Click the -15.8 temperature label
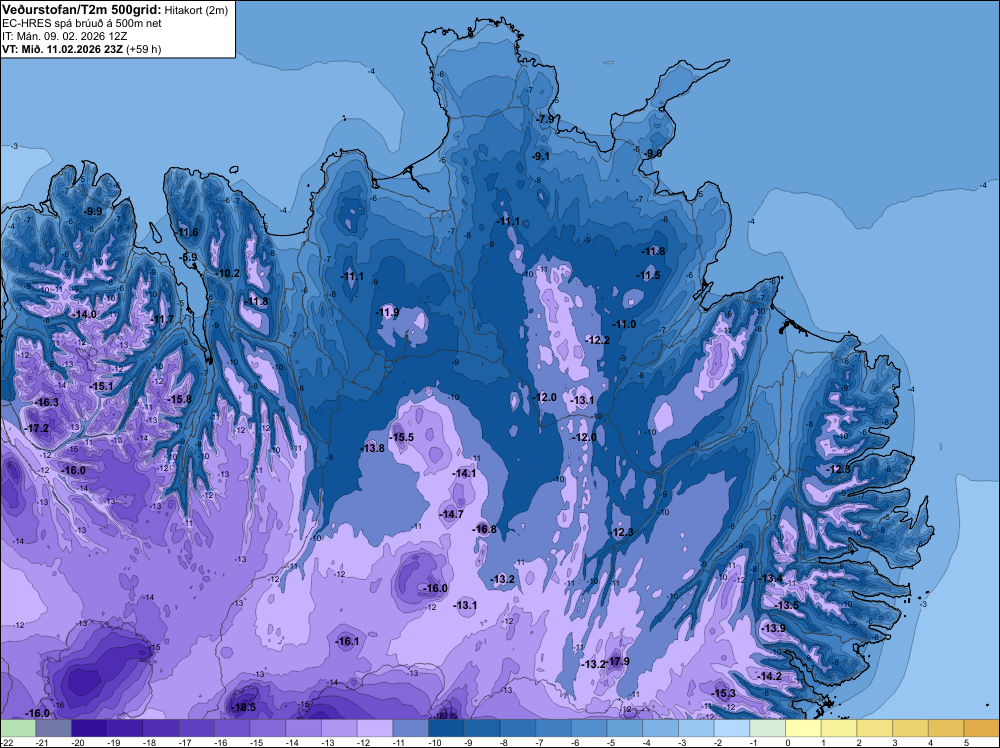The image size is (1000, 748). point(179,399)
